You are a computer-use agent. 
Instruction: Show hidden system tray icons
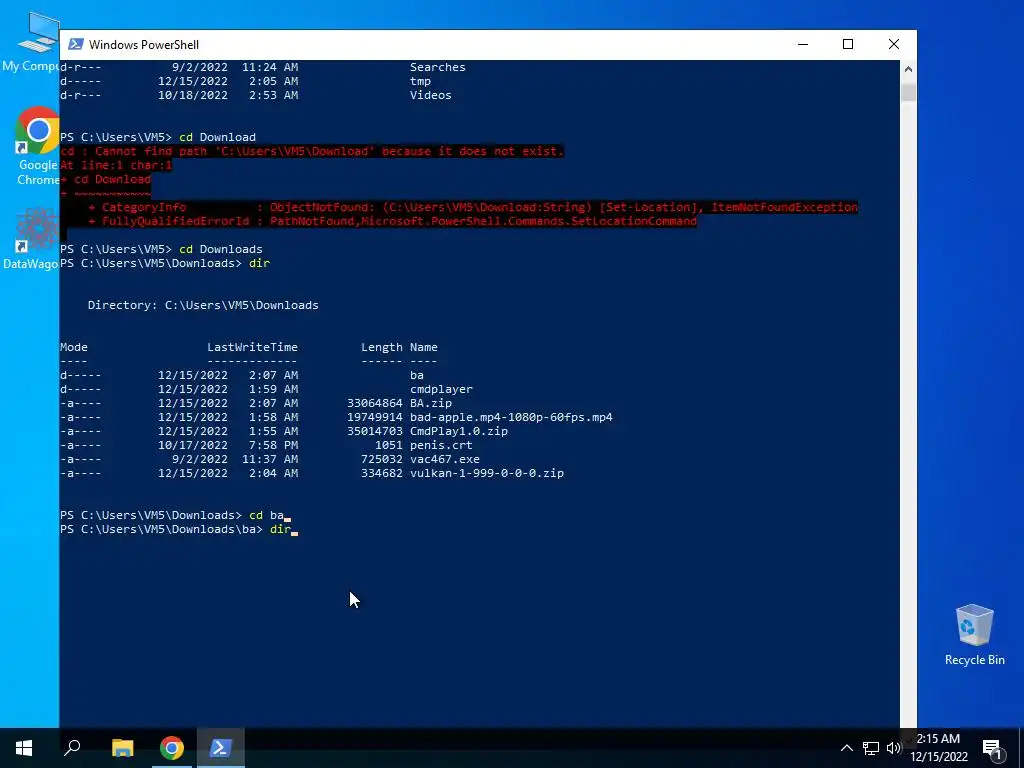(846, 748)
